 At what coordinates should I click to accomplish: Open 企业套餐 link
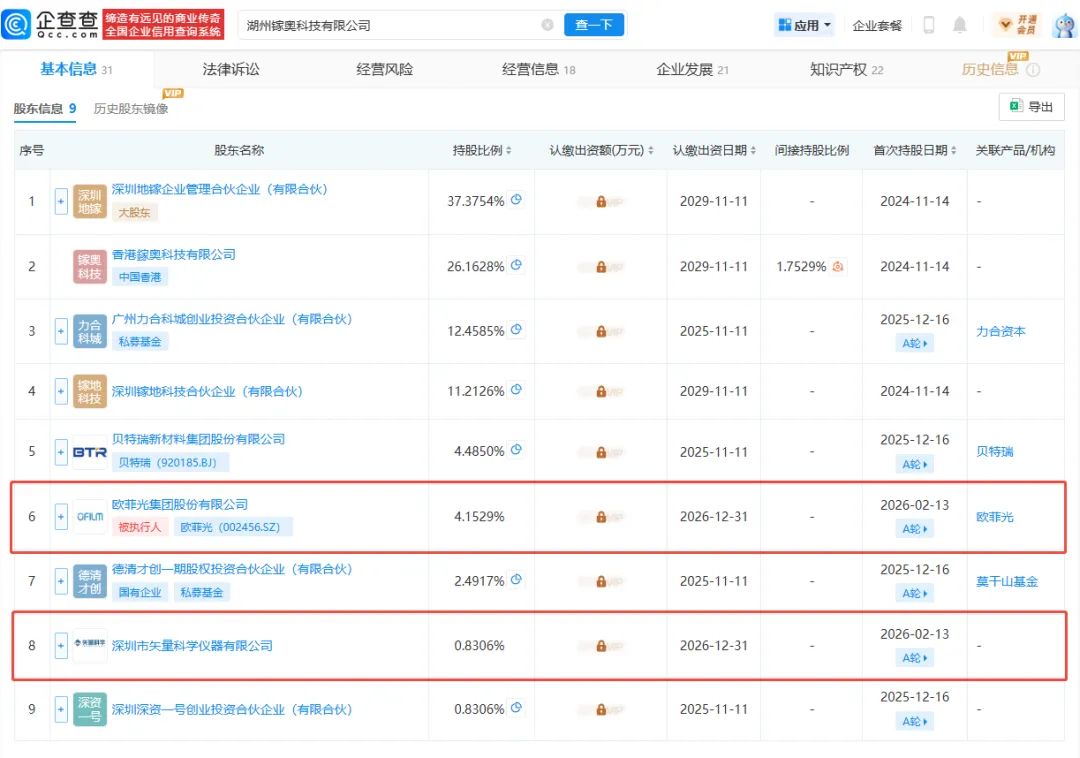pos(877,25)
